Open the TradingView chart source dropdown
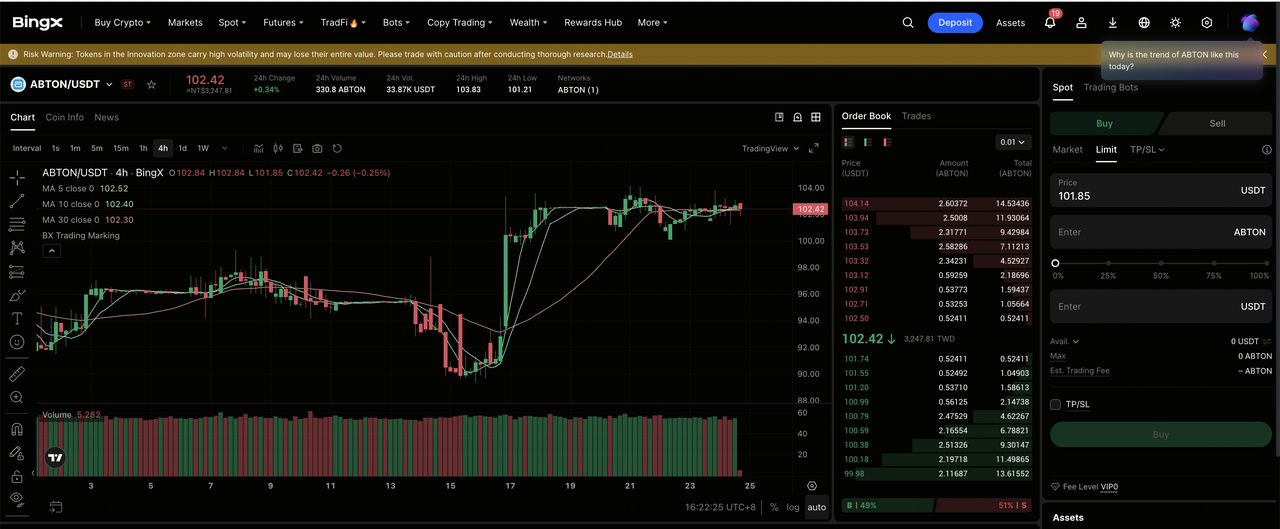The width and height of the screenshot is (1280, 529). point(770,149)
